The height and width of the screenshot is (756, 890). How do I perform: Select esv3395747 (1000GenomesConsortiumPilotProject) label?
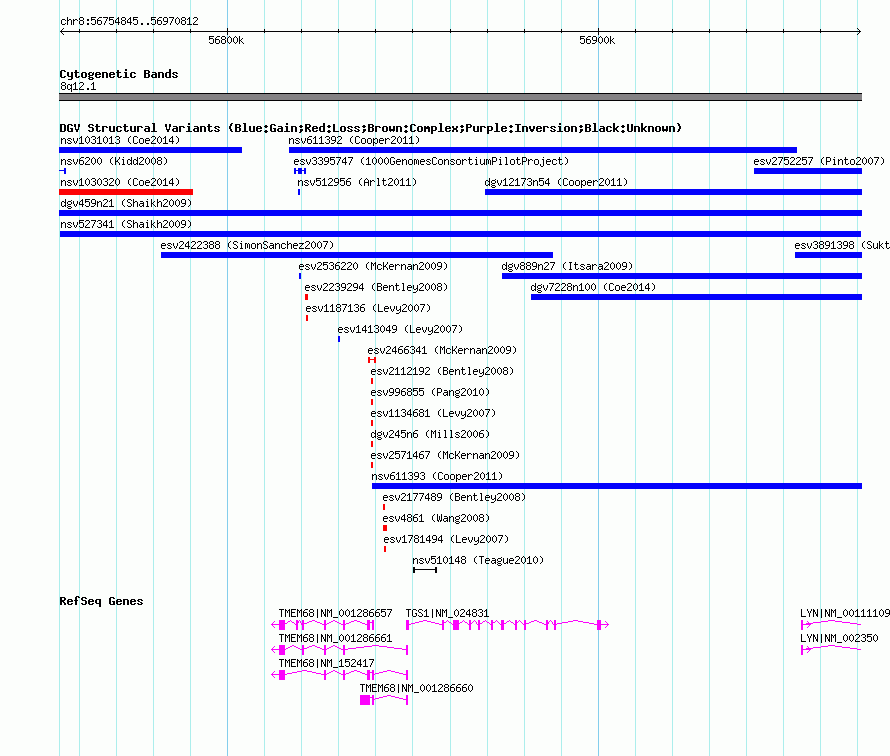(x=431, y=161)
